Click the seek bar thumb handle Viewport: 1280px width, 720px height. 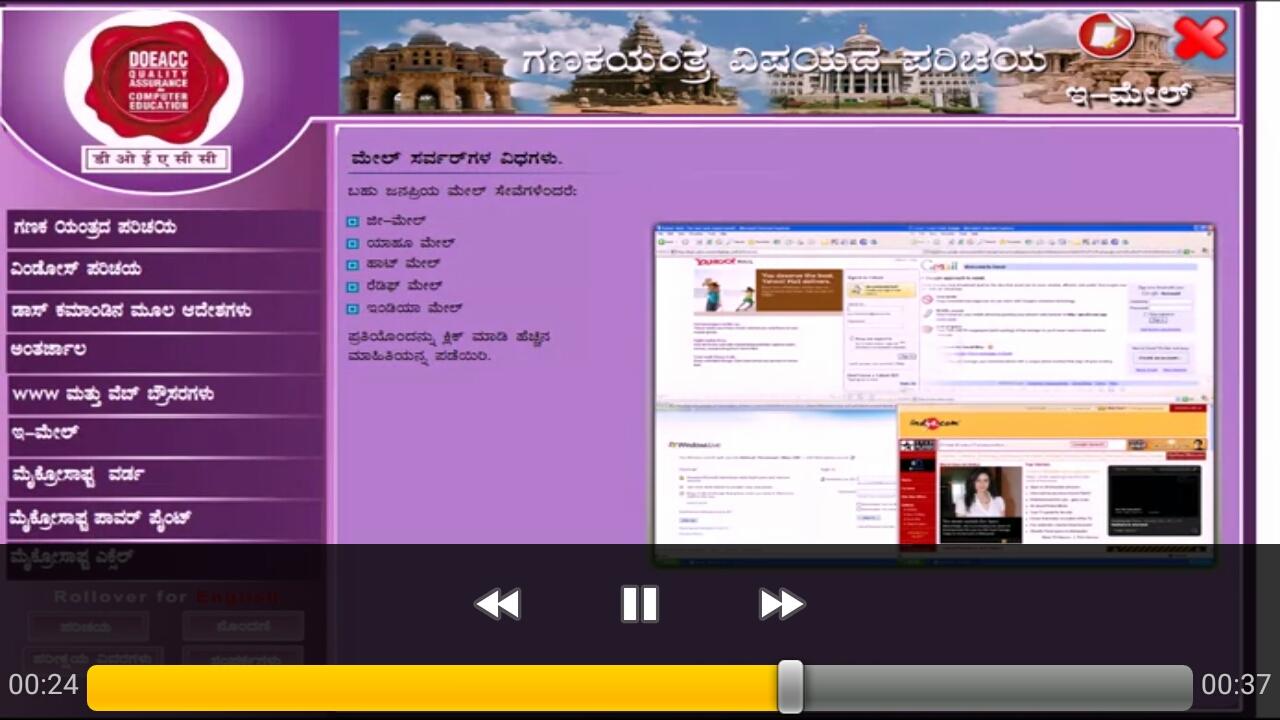tap(790, 687)
